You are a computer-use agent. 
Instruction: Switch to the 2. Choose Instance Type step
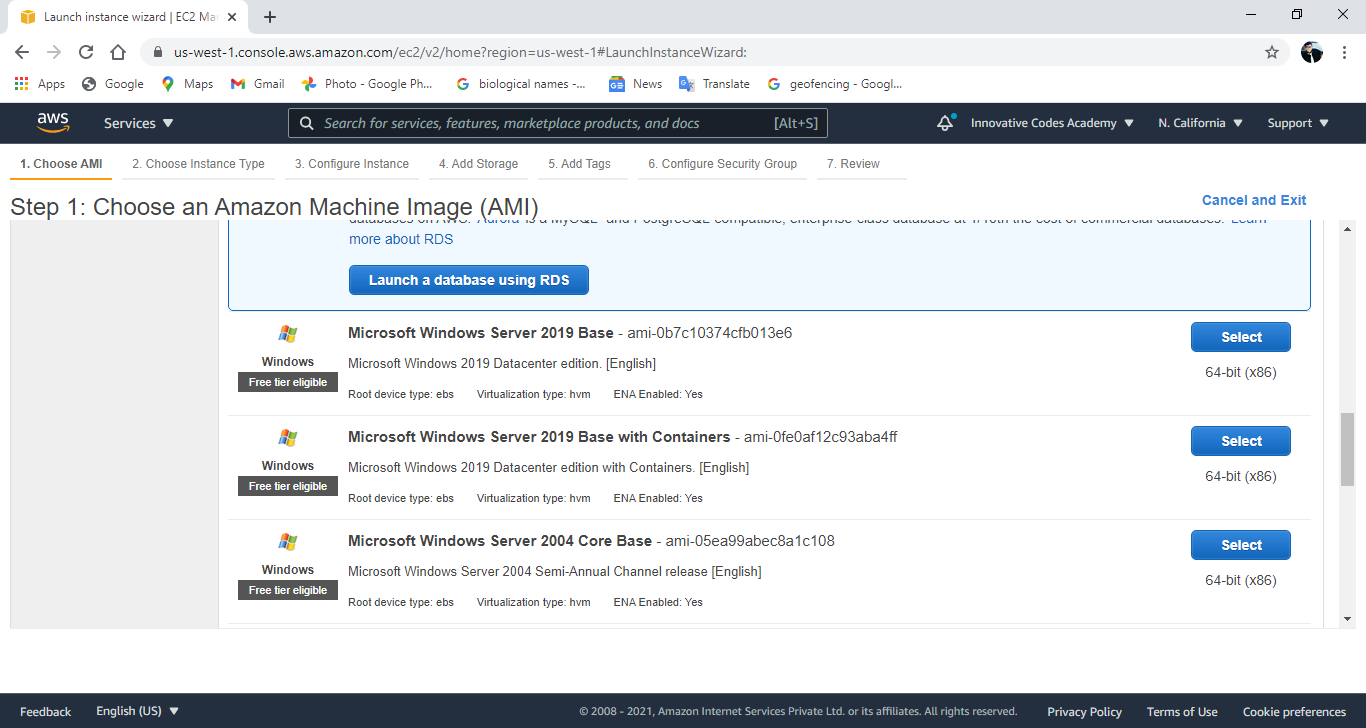pyautogui.click(x=197, y=163)
